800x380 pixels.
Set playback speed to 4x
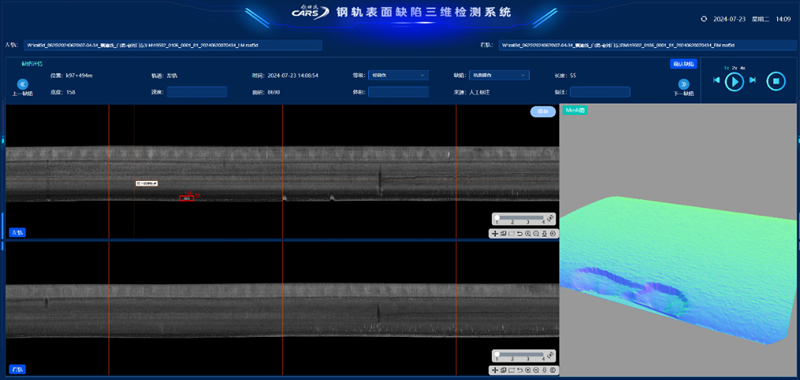(743, 68)
